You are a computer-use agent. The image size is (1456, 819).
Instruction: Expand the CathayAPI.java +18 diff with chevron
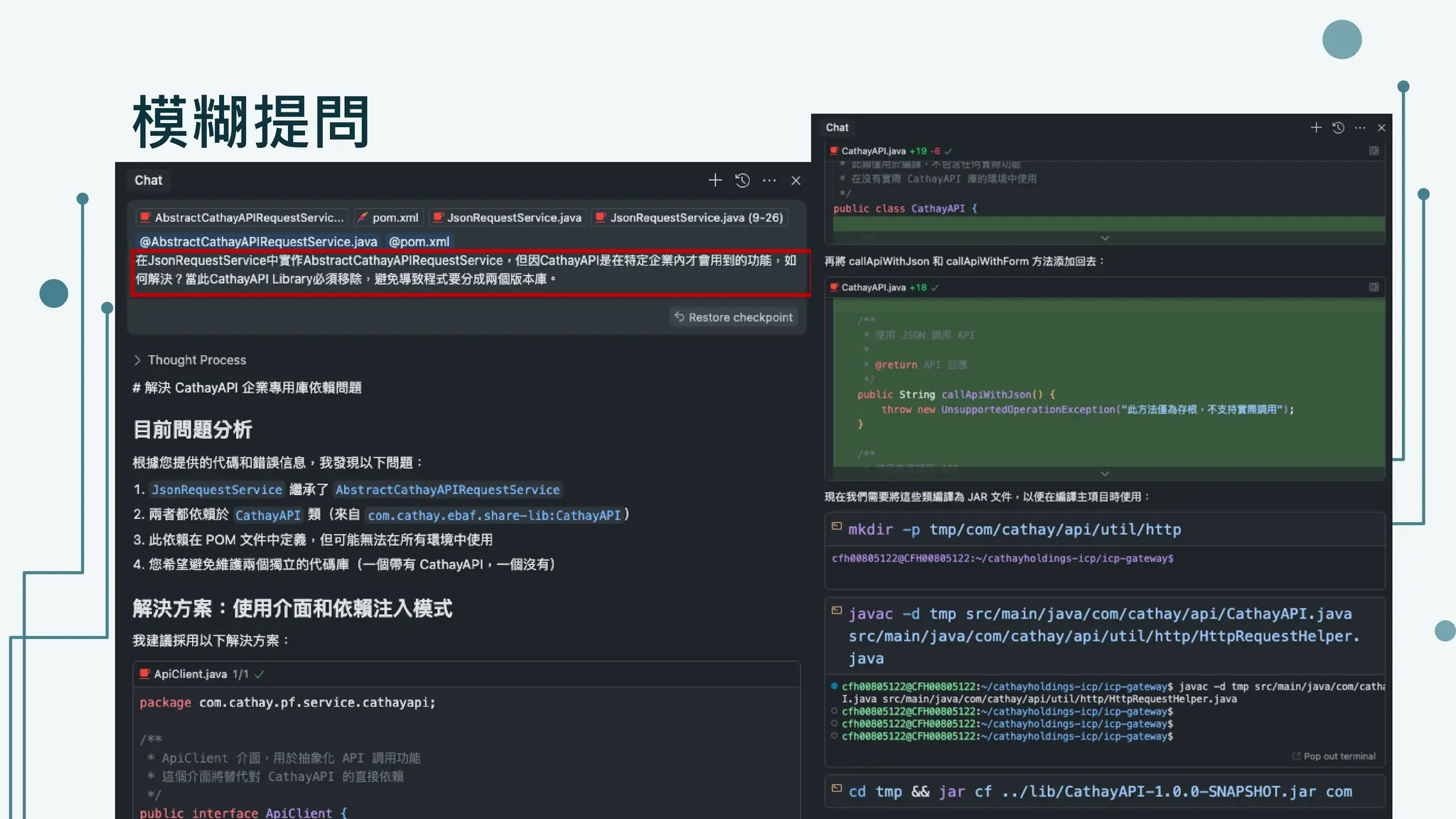tap(1105, 473)
